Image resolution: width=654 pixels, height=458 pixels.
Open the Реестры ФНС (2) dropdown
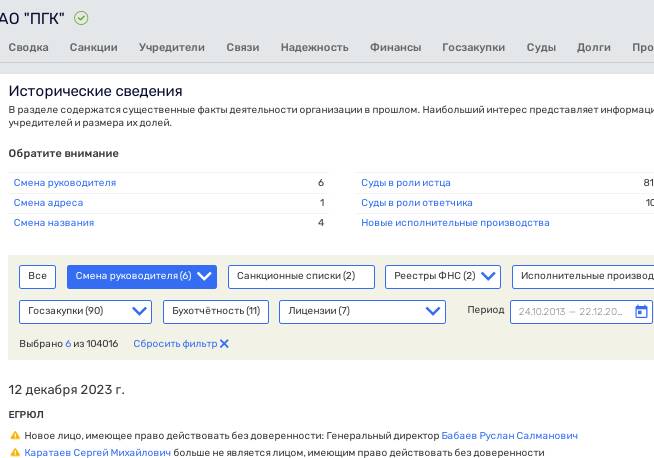click(x=490, y=277)
